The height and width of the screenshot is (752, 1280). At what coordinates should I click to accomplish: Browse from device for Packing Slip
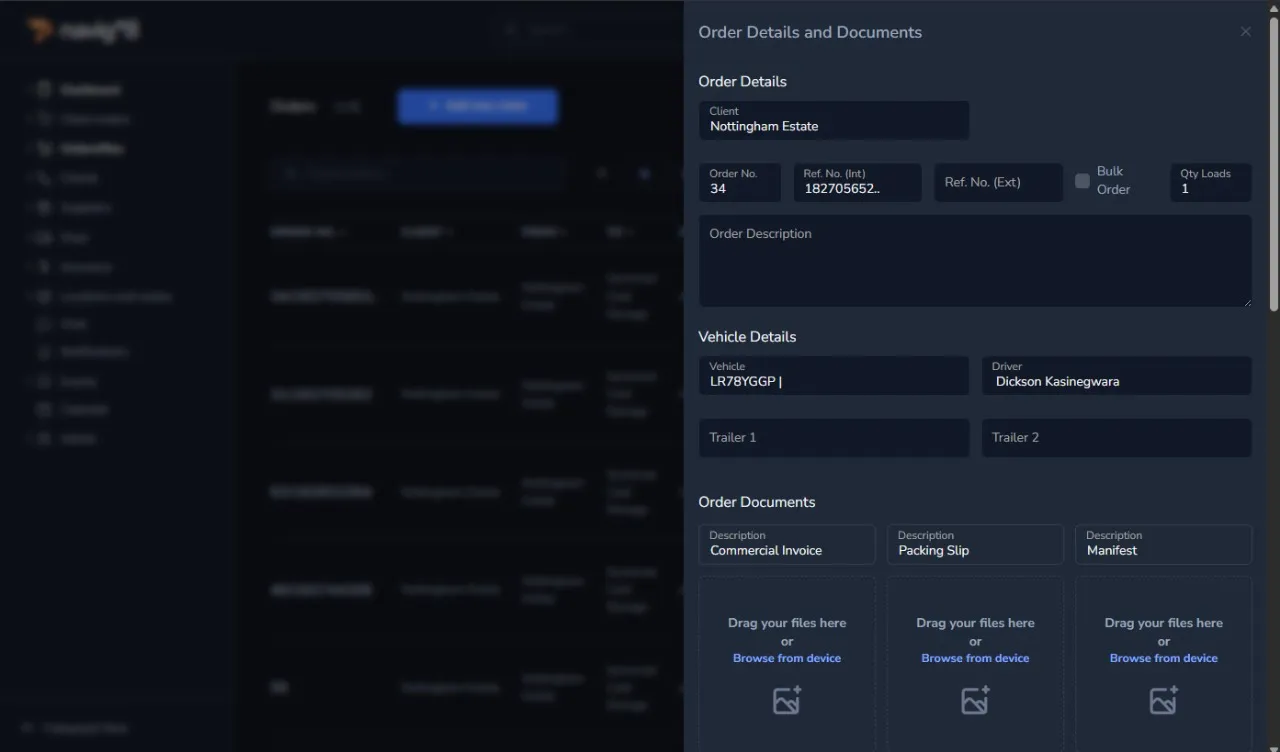pyautogui.click(x=975, y=658)
